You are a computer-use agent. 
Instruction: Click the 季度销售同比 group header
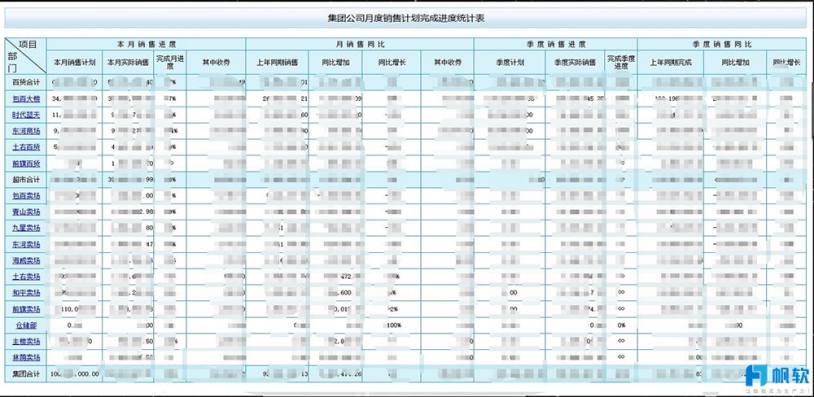point(722,45)
